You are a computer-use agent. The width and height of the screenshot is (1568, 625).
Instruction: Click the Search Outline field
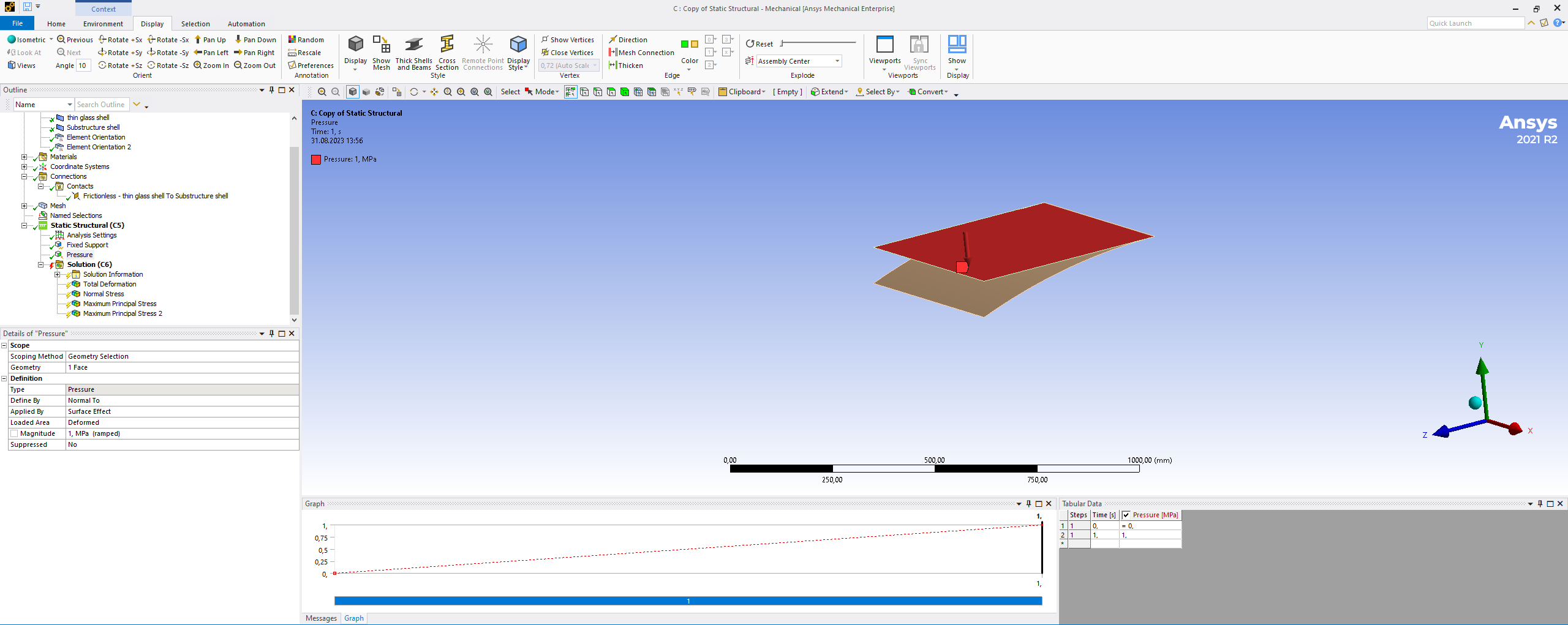[x=102, y=105]
